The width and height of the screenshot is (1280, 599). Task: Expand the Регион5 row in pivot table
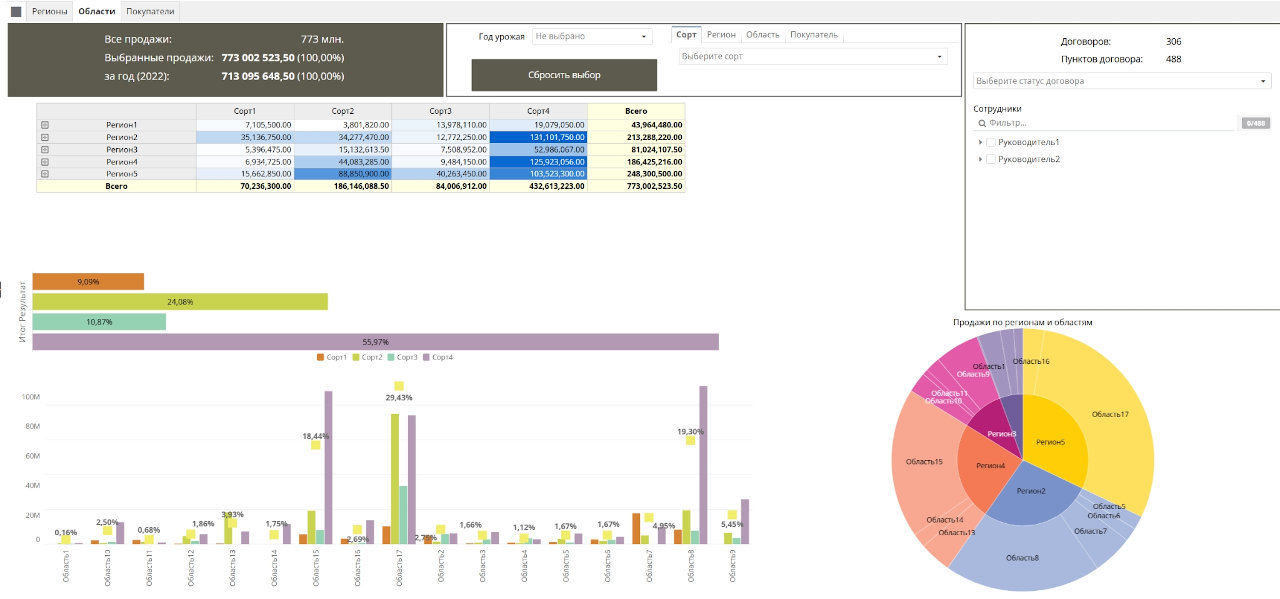[44, 173]
